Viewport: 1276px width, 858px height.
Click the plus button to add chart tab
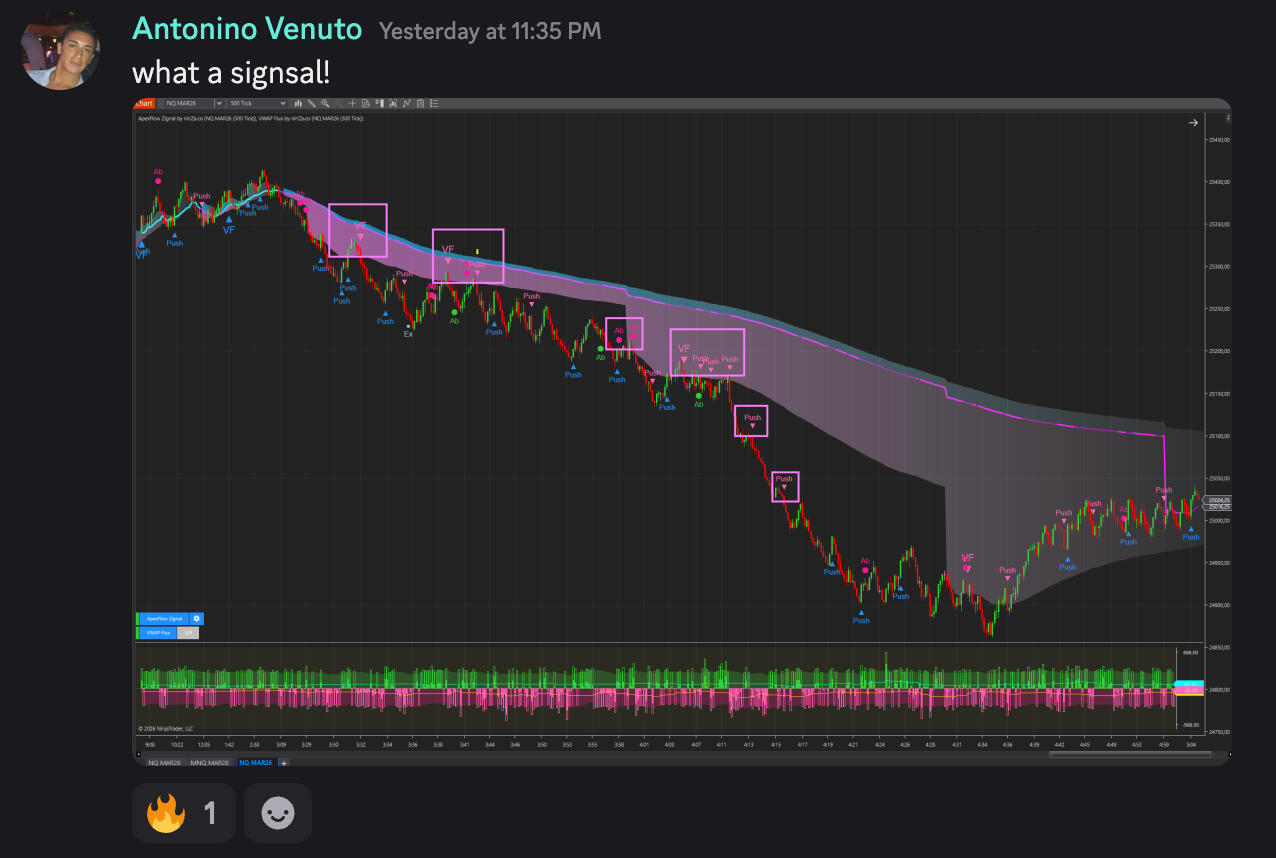click(284, 763)
